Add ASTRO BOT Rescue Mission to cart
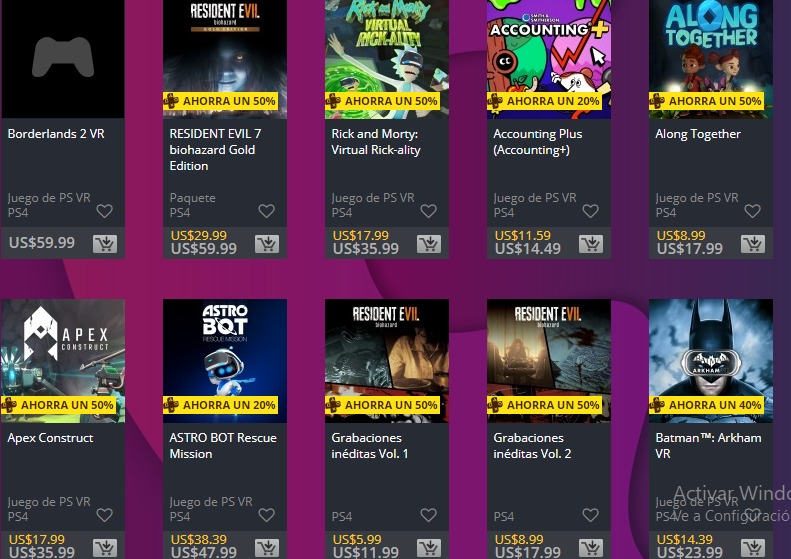791x559 pixels. click(267, 548)
